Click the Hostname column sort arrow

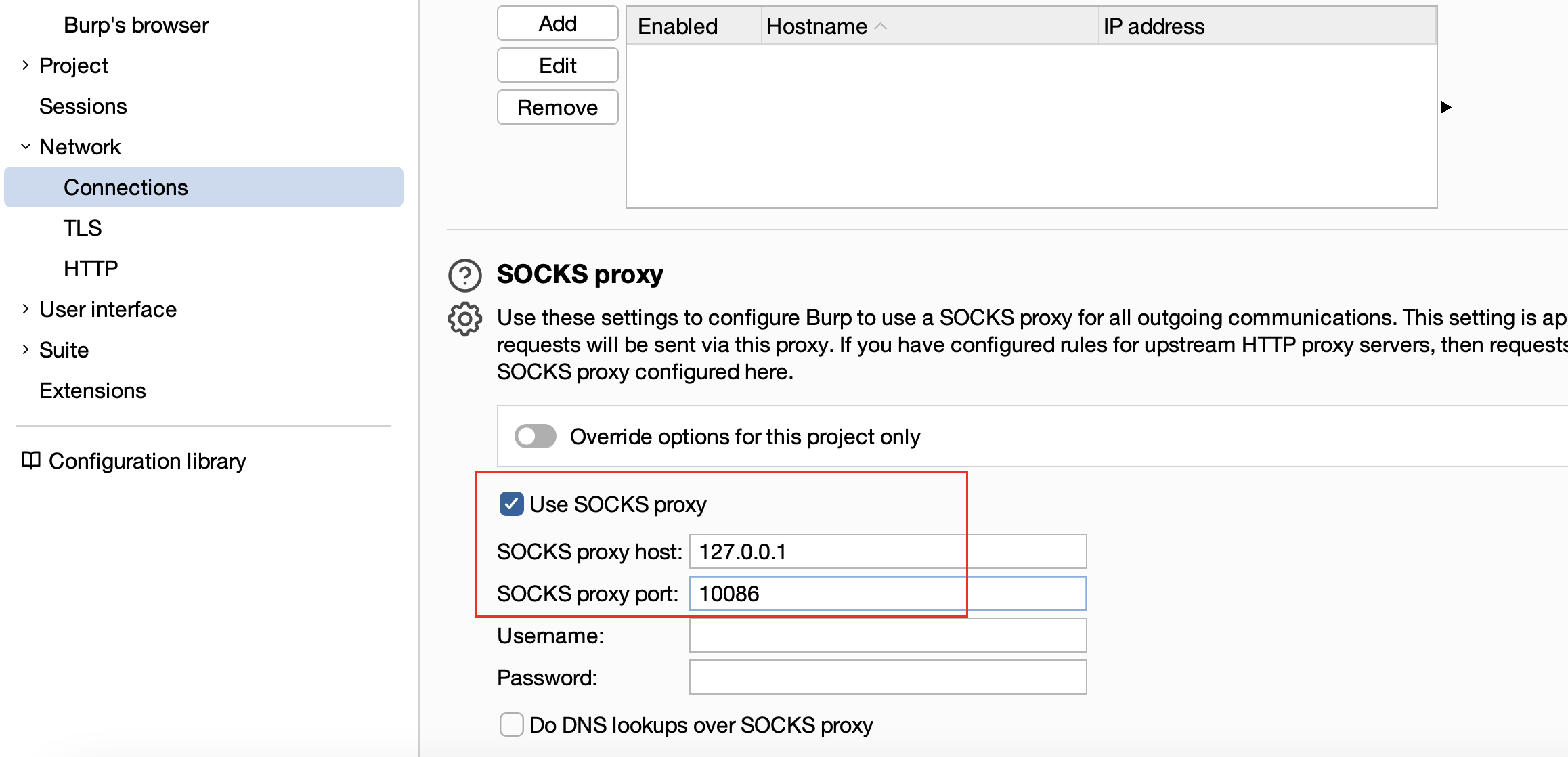click(881, 26)
